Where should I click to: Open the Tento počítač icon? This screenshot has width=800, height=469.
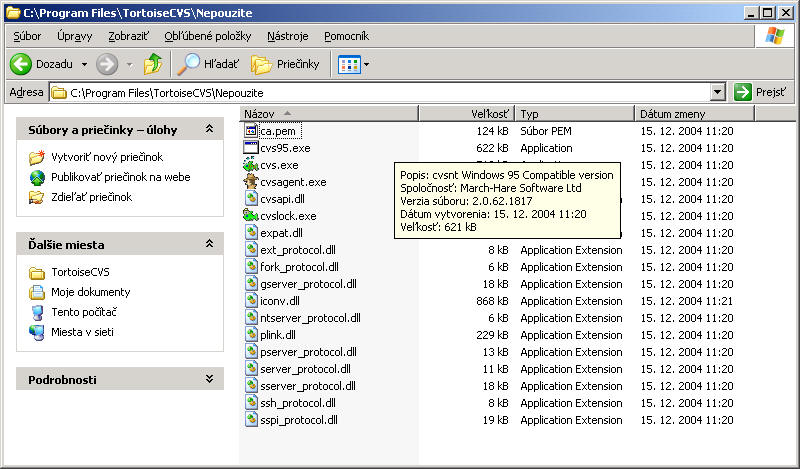pyautogui.click(x=37, y=312)
